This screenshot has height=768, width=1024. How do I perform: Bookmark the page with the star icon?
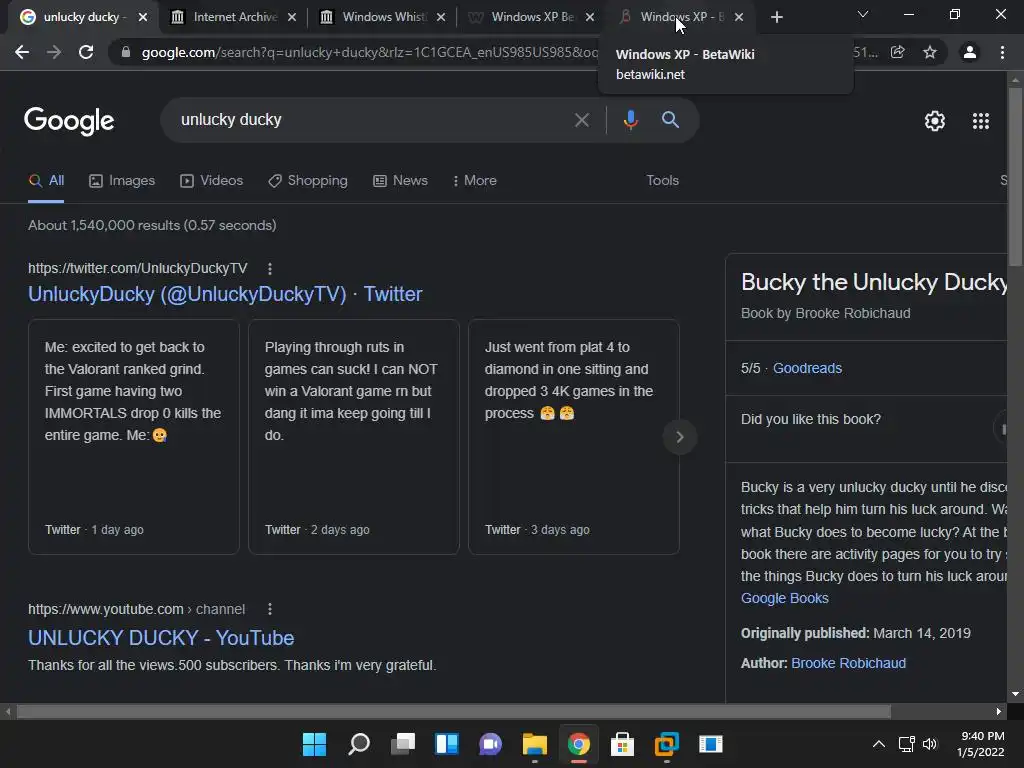[x=930, y=52]
